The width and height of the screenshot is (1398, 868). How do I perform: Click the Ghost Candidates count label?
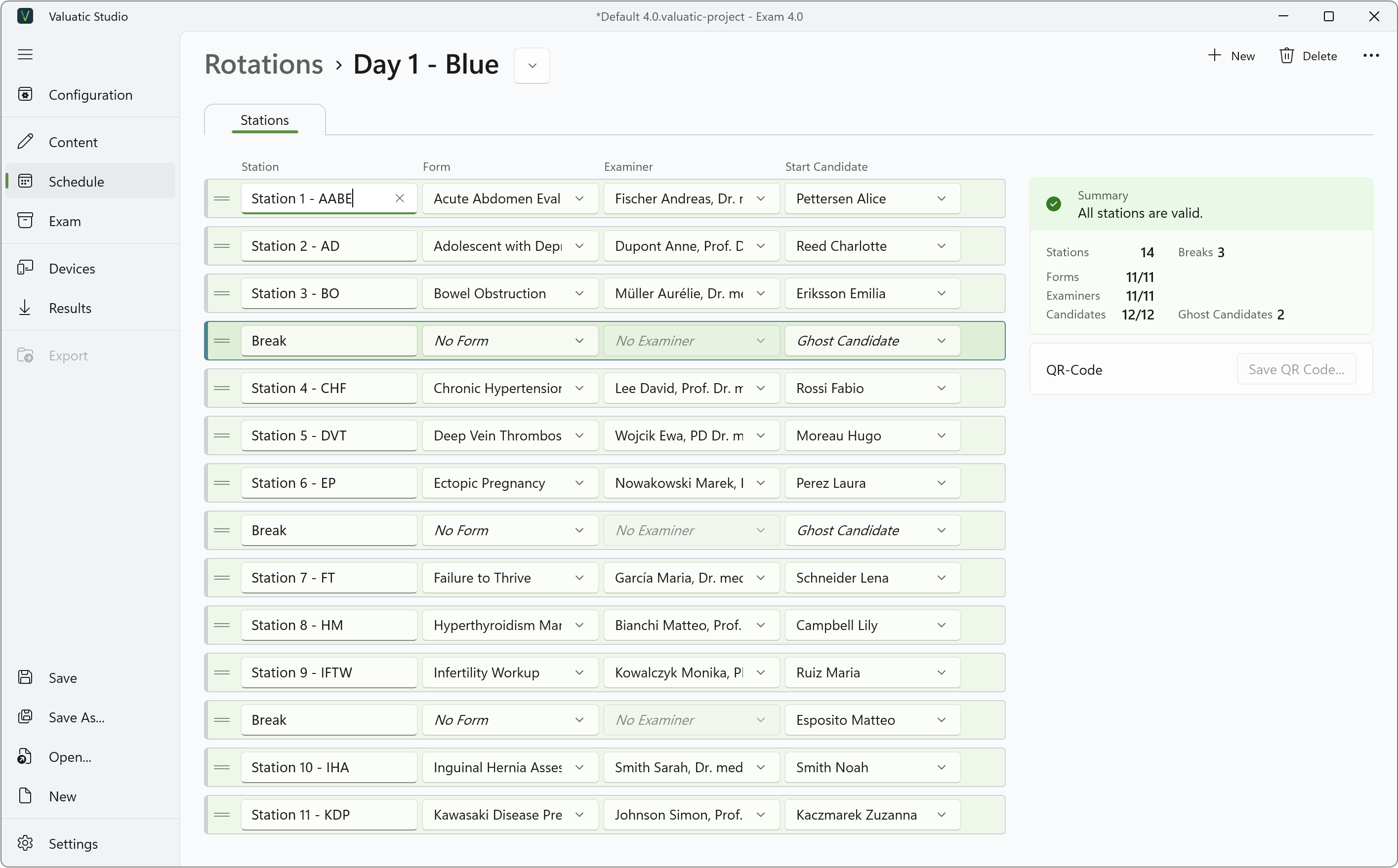(x=1225, y=314)
